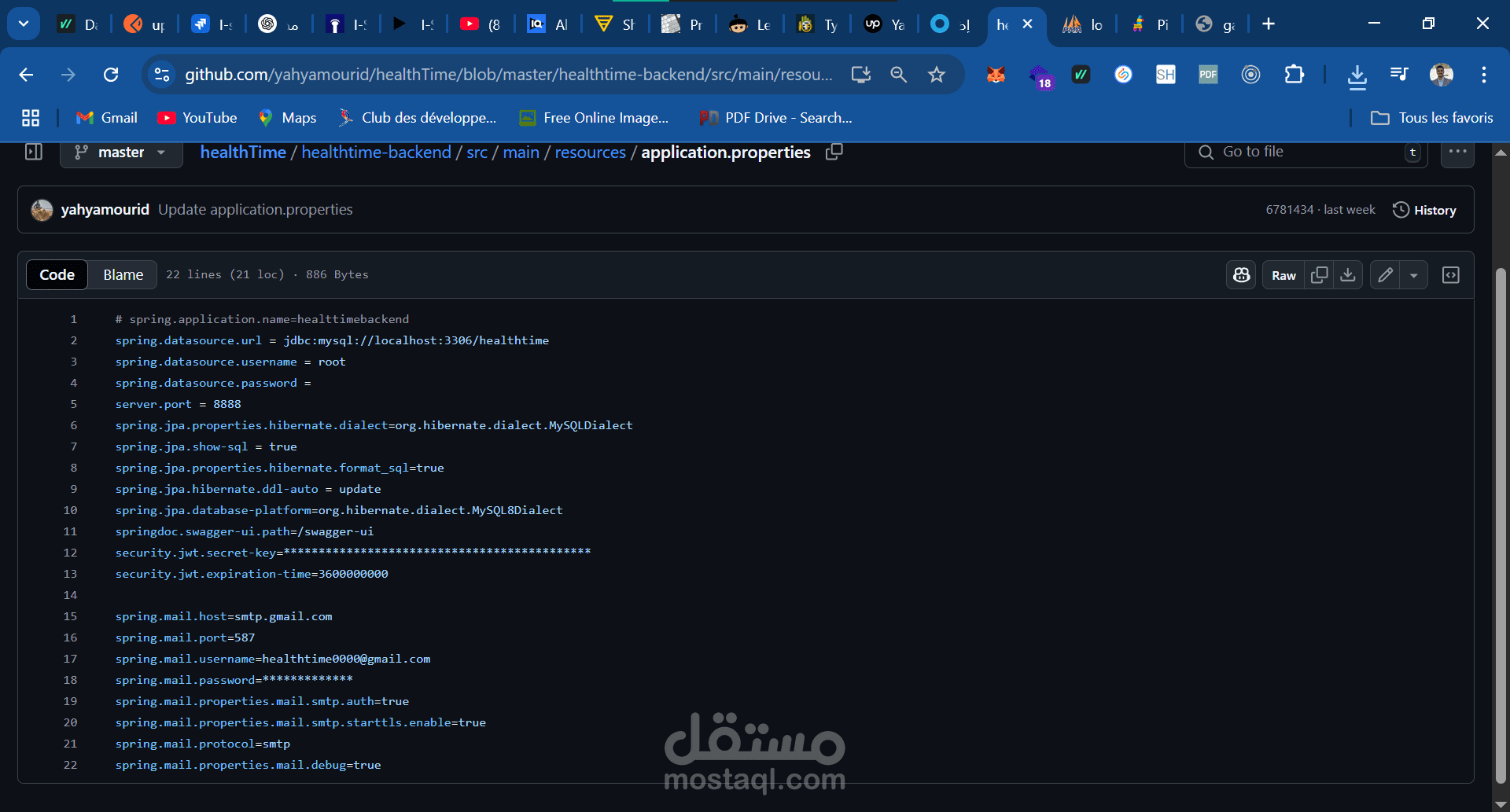1510x812 pixels.
Task: Show browser downloads
Action: (x=1357, y=76)
